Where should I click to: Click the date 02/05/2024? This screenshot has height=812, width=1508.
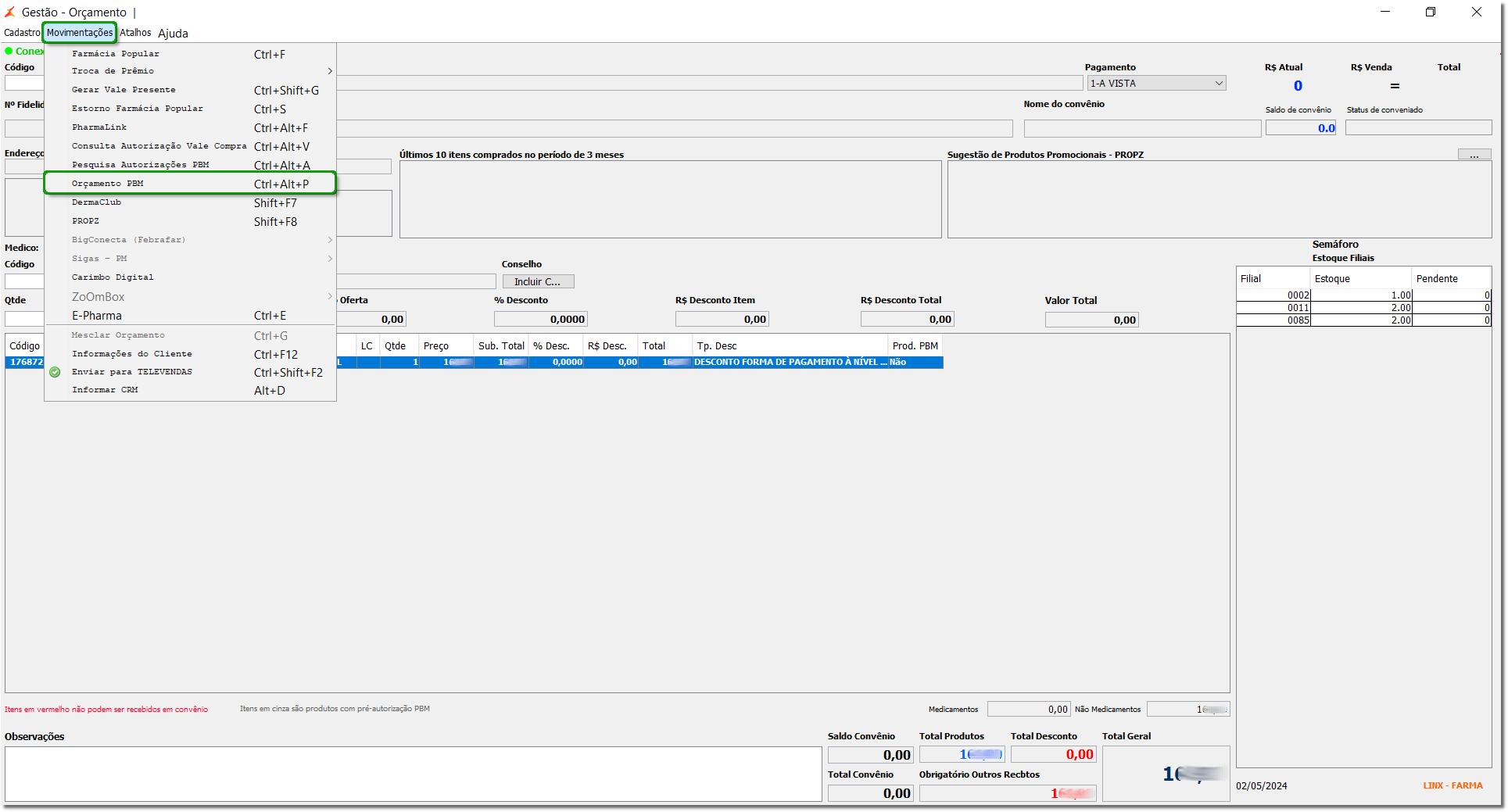[x=1261, y=786]
